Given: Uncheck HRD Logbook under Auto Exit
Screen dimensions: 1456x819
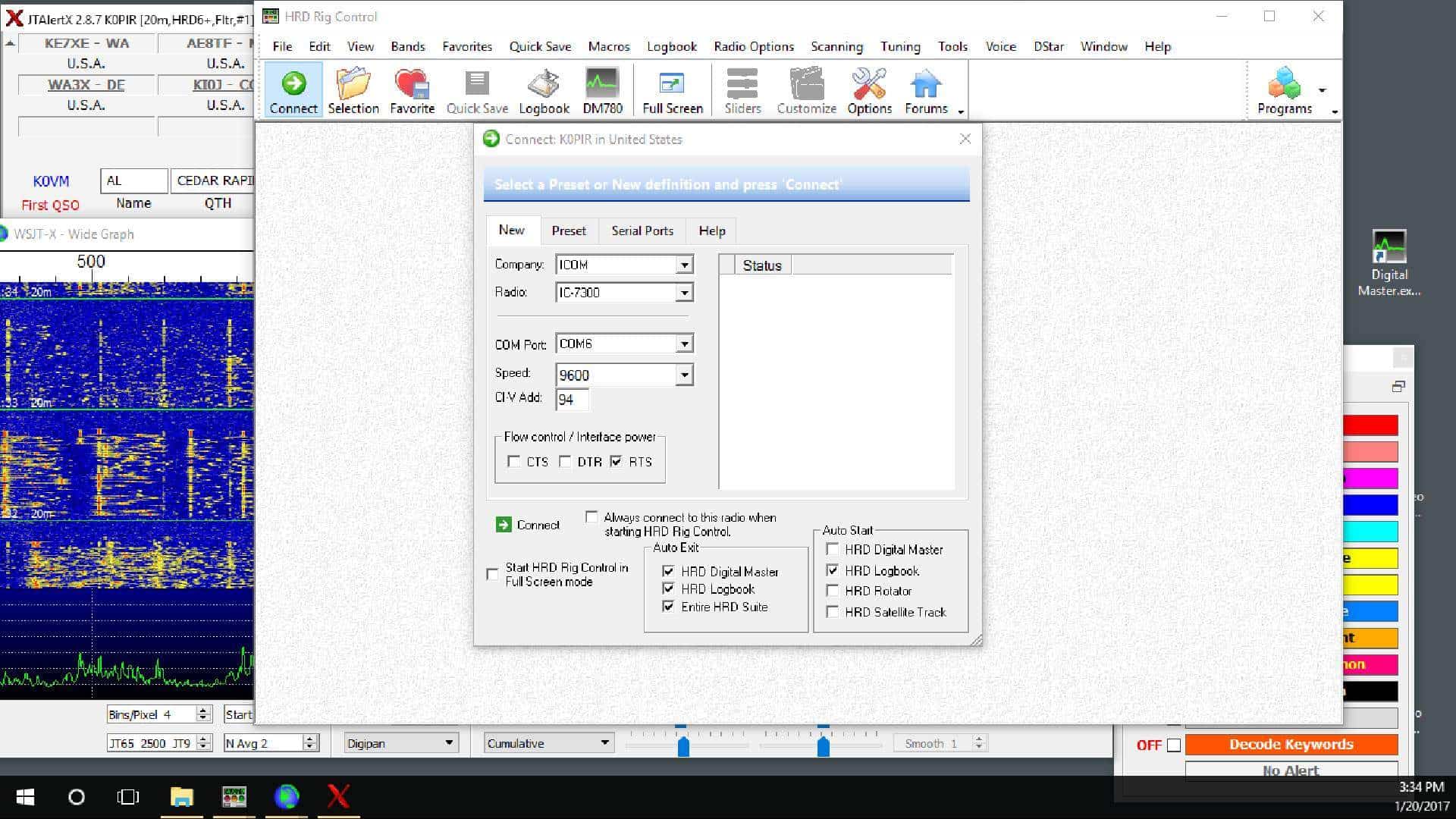Looking at the screenshot, I should coord(668,588).
